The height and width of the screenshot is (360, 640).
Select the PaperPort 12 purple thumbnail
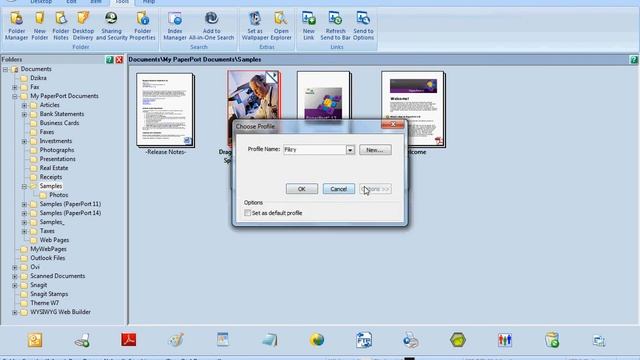click(x=324, y=96)
